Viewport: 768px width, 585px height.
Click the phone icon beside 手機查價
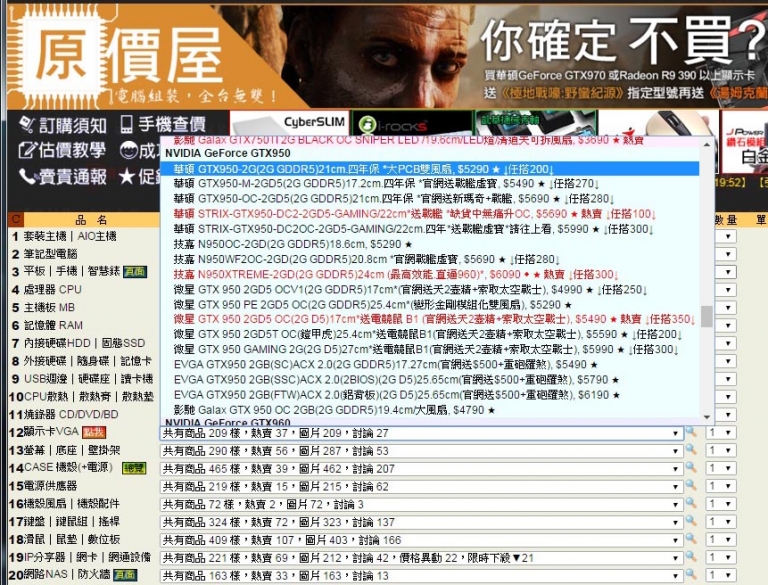click(126, 124)
